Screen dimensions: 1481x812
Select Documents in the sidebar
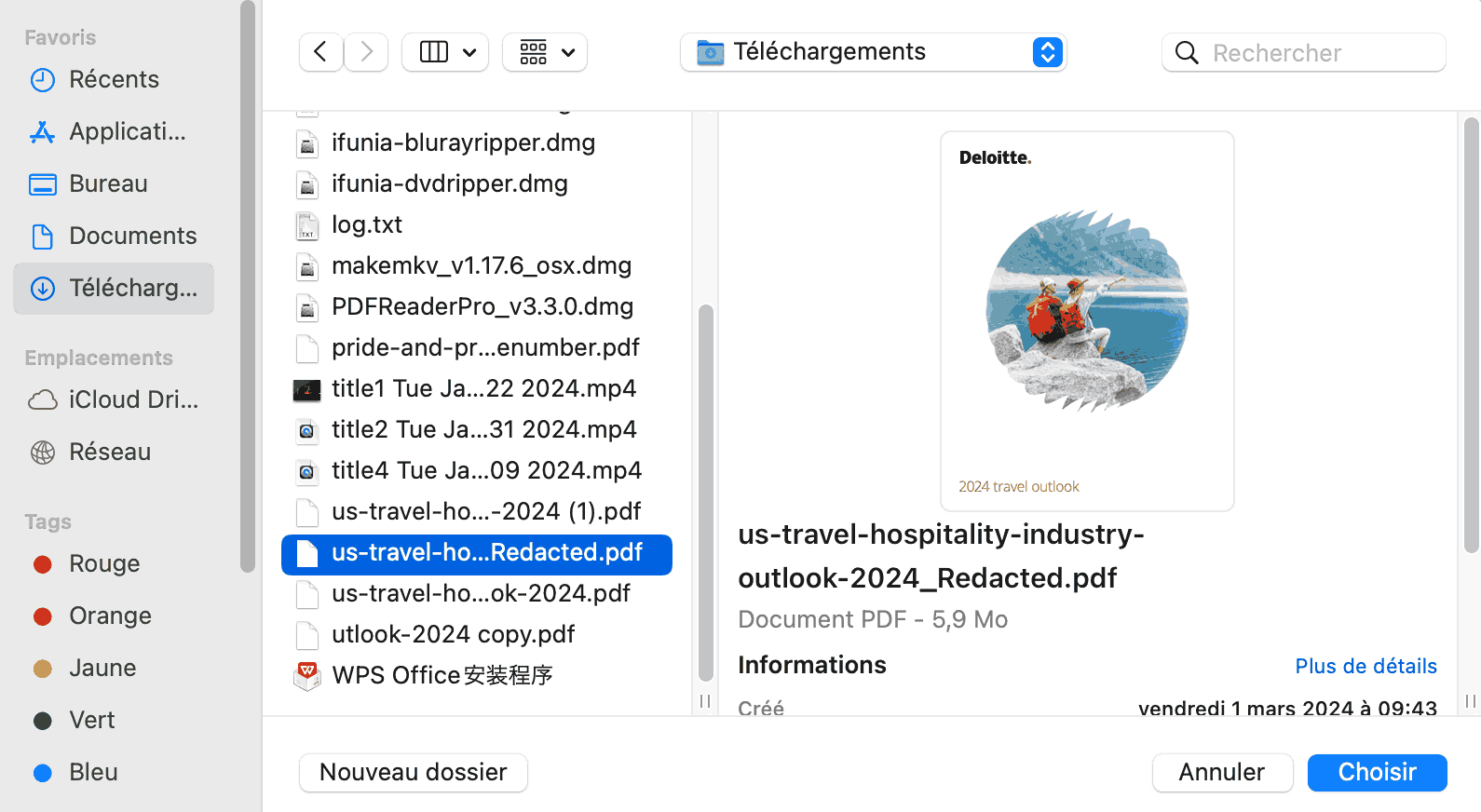tap(114, 236)
